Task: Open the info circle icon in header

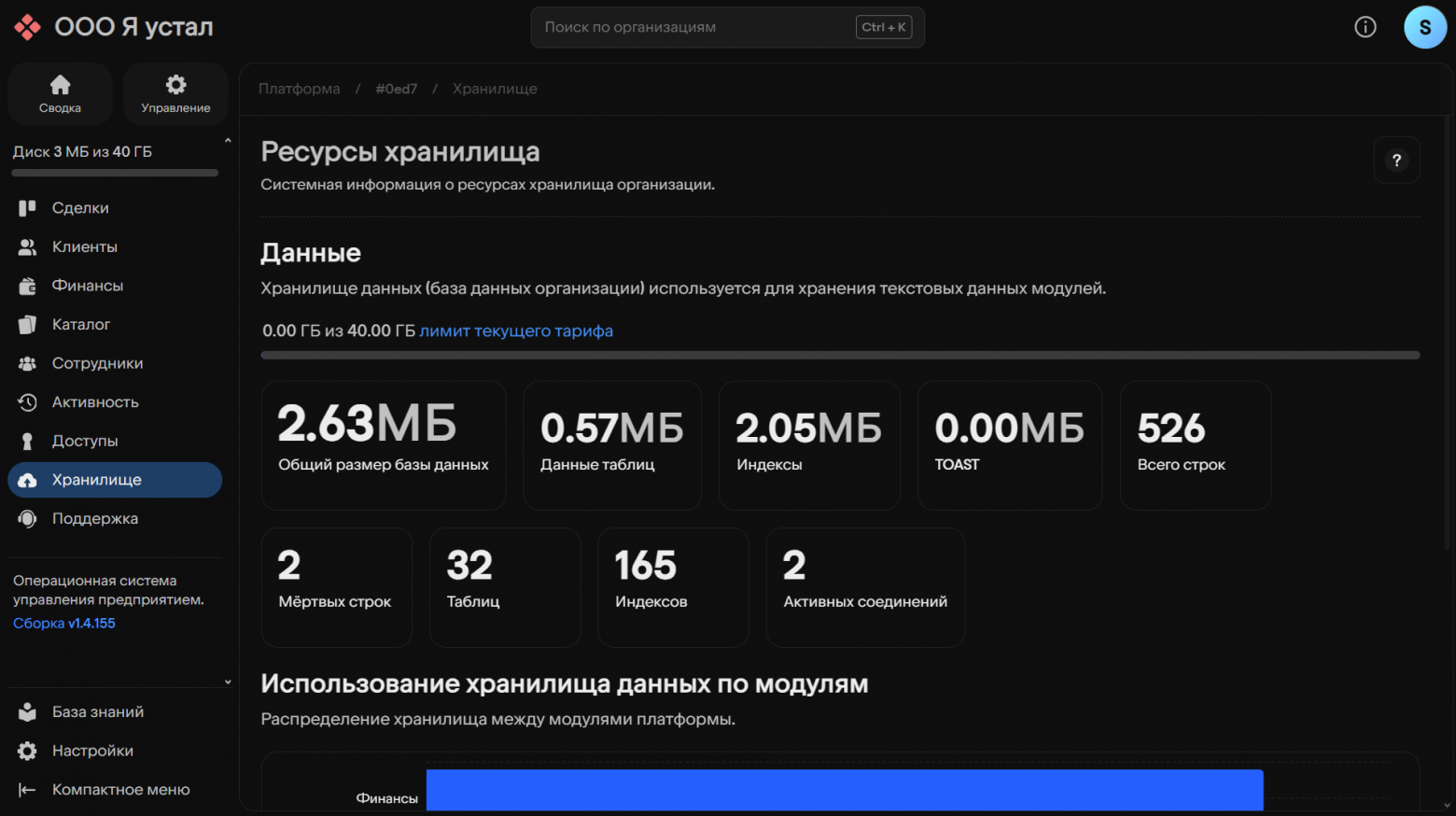Action: pyautogui.click(x=1365, y=27)
